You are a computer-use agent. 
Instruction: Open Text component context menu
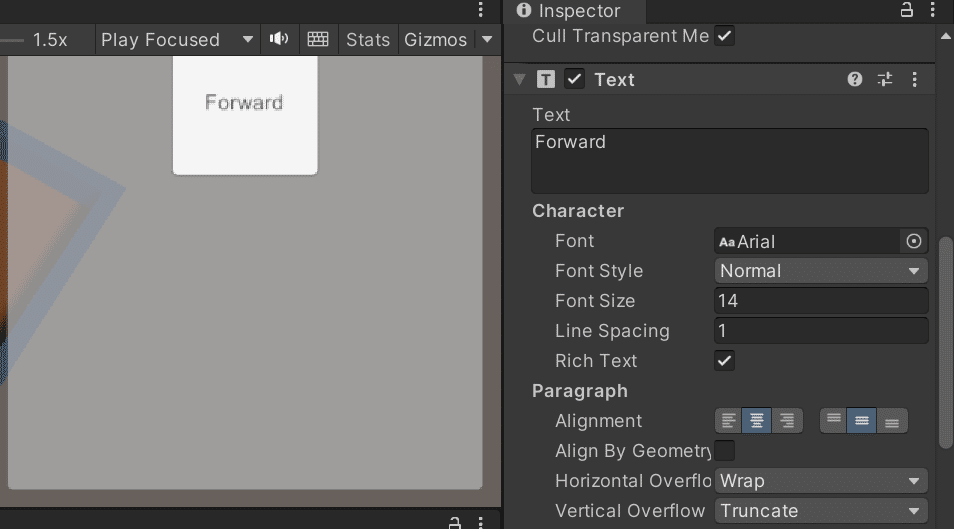pyautogui.click(x=915, y=80)
